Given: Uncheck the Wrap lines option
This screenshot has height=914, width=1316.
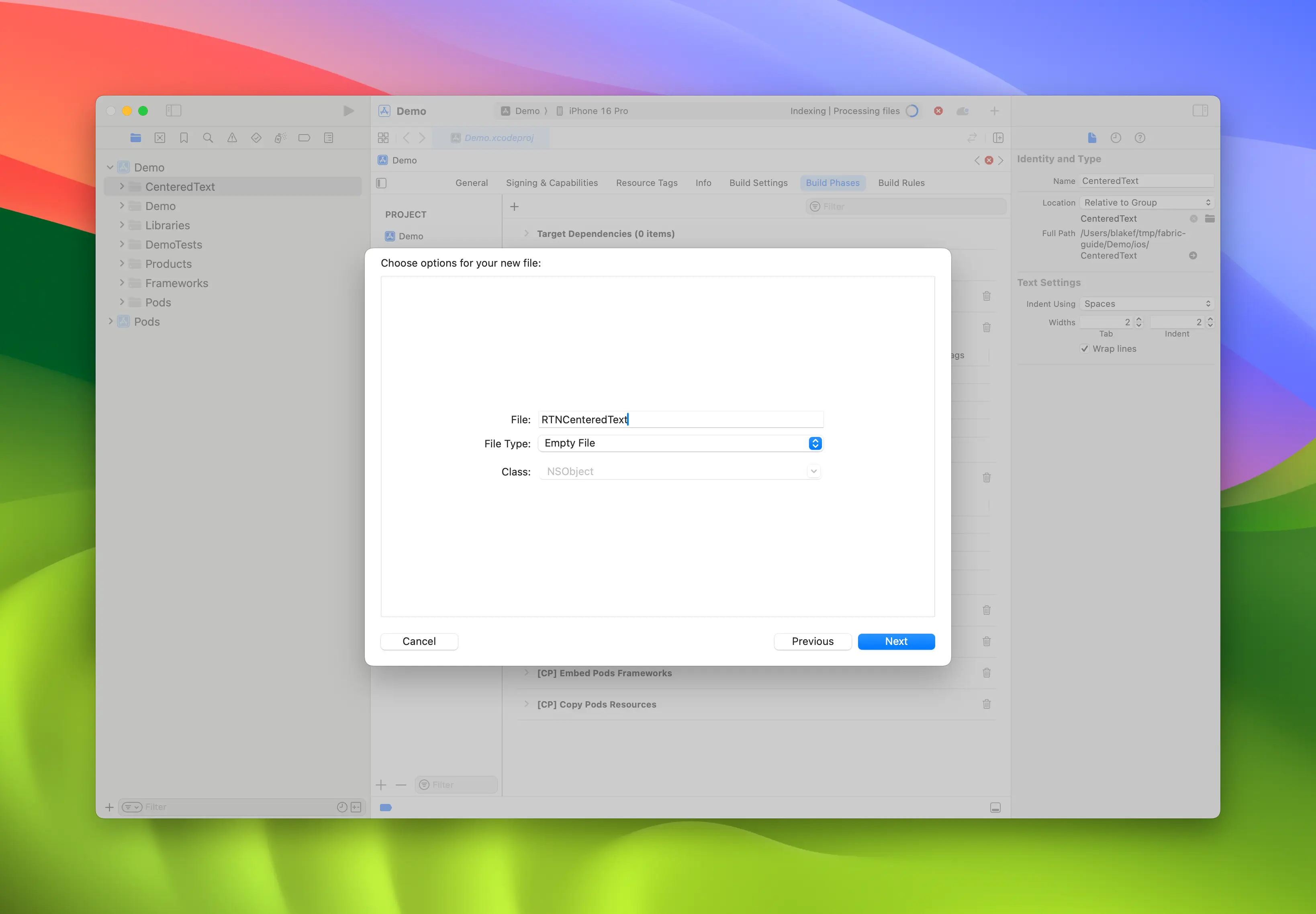Looking at the screenshot, I should [x=1085, y=348].
